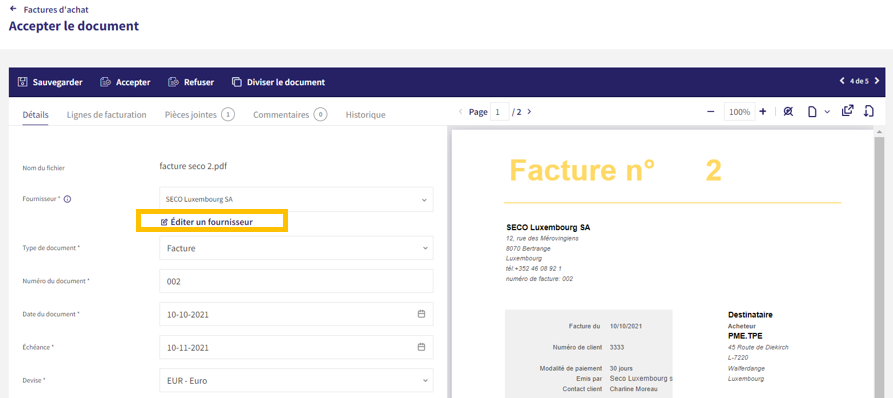This screenshot has width=893, height=398.
Task: Click the PDF viewer vertical scrollbar
Action: [879, 268]
